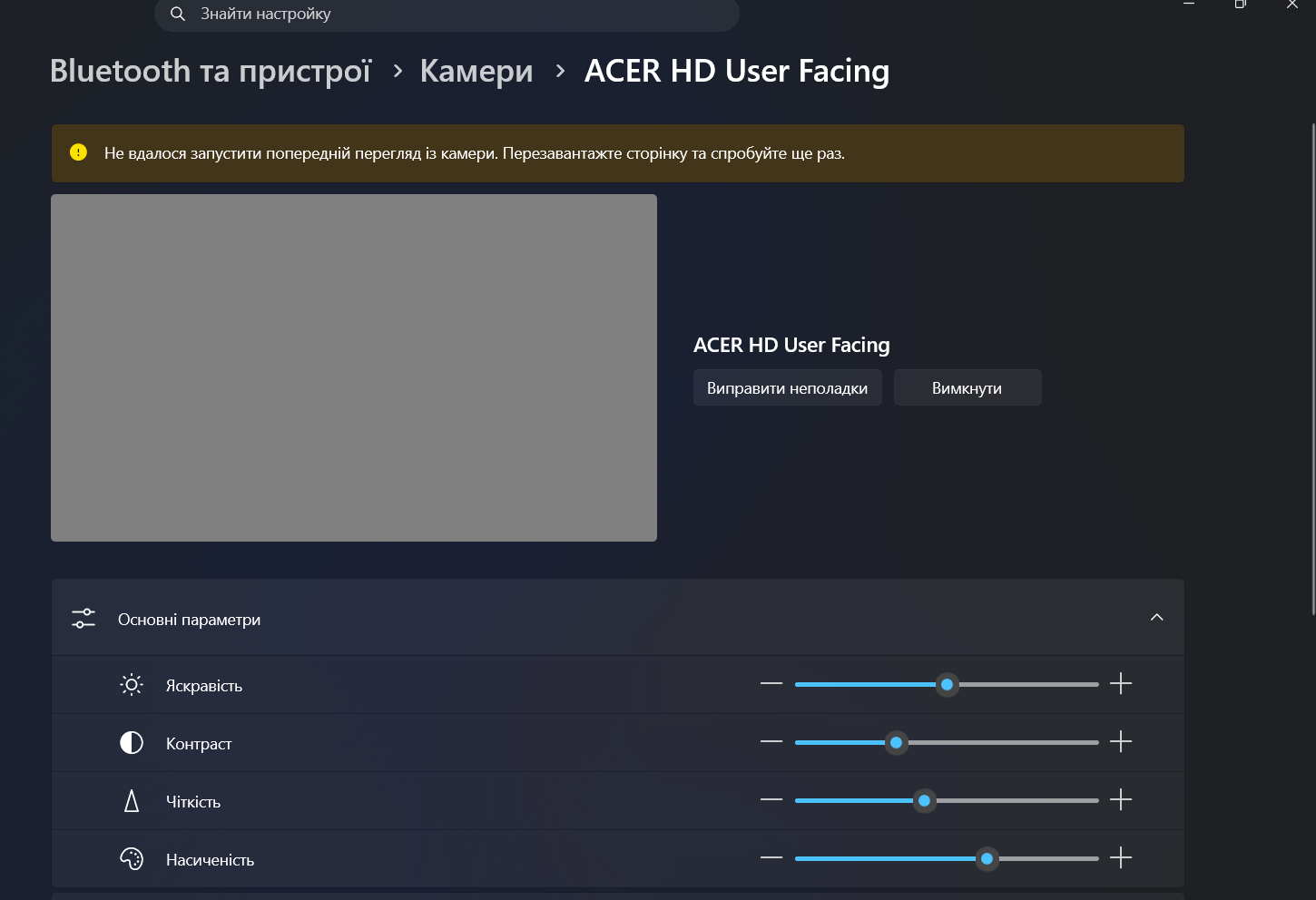Click the restore window button
The image size is (1316, 900).
(1241, 5)
